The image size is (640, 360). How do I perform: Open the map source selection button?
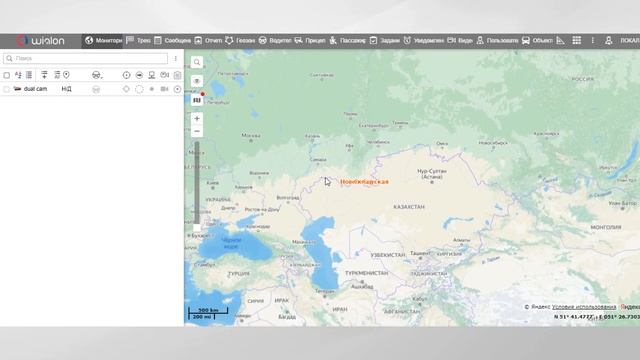tap(197, 100)
